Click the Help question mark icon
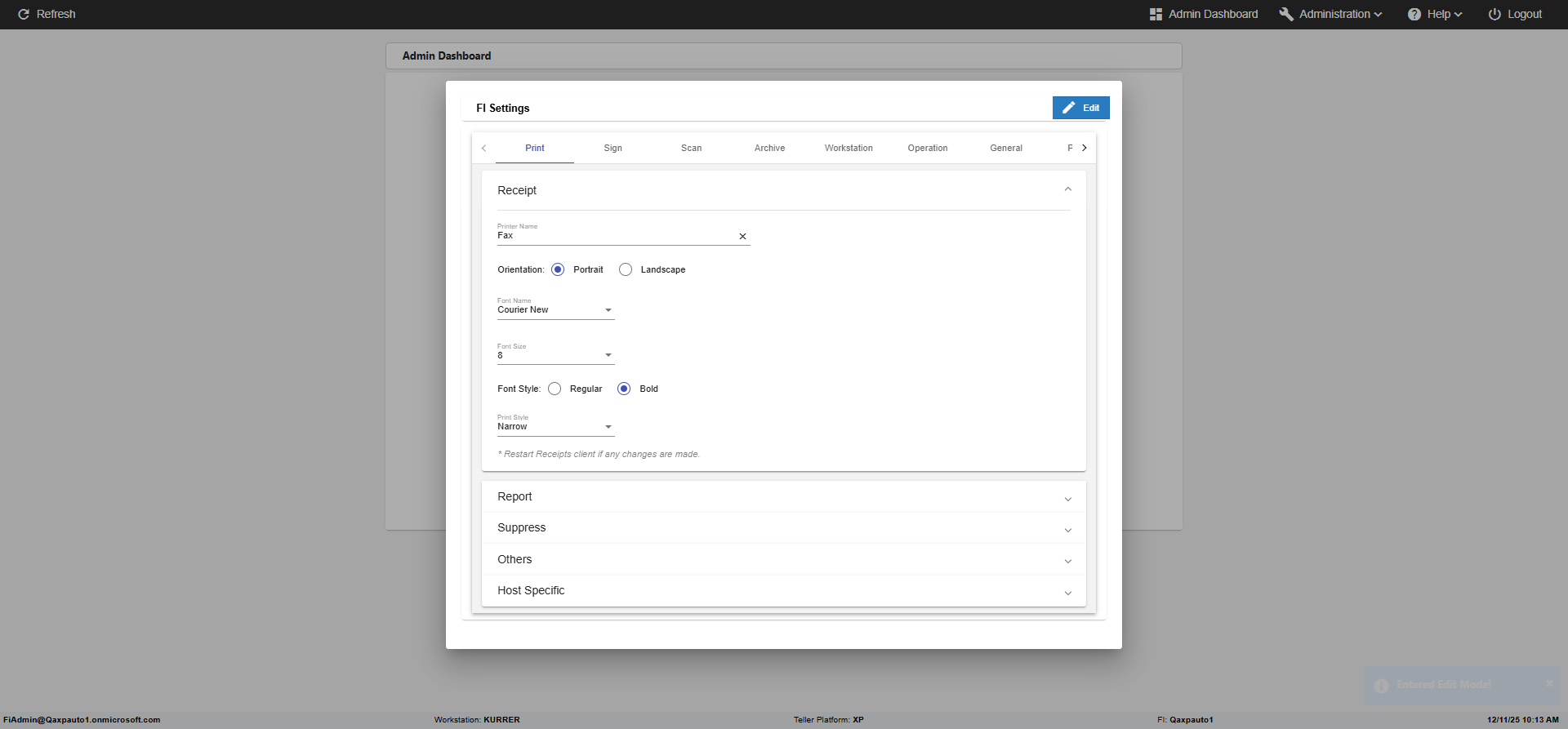This screenshot has height=729, width=1568. click(1414, 14)
